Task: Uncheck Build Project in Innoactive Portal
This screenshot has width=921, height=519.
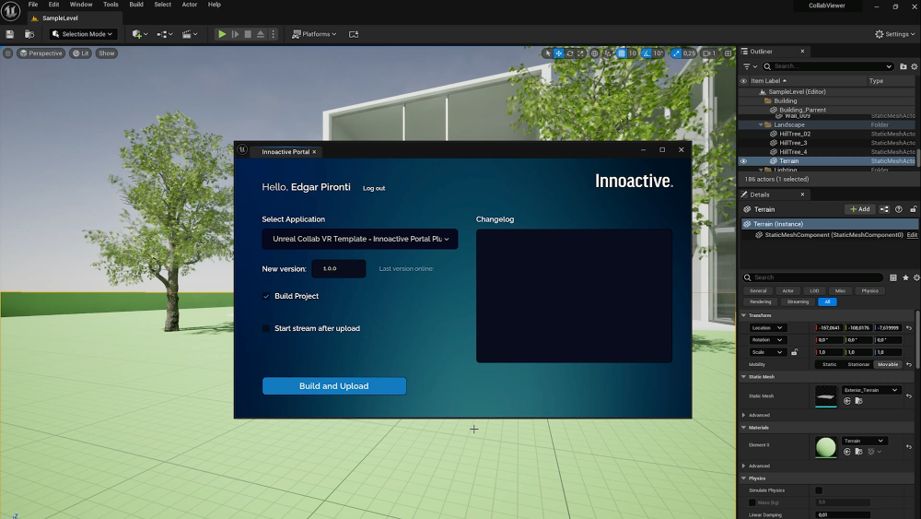Action: (x=266, y=296)
